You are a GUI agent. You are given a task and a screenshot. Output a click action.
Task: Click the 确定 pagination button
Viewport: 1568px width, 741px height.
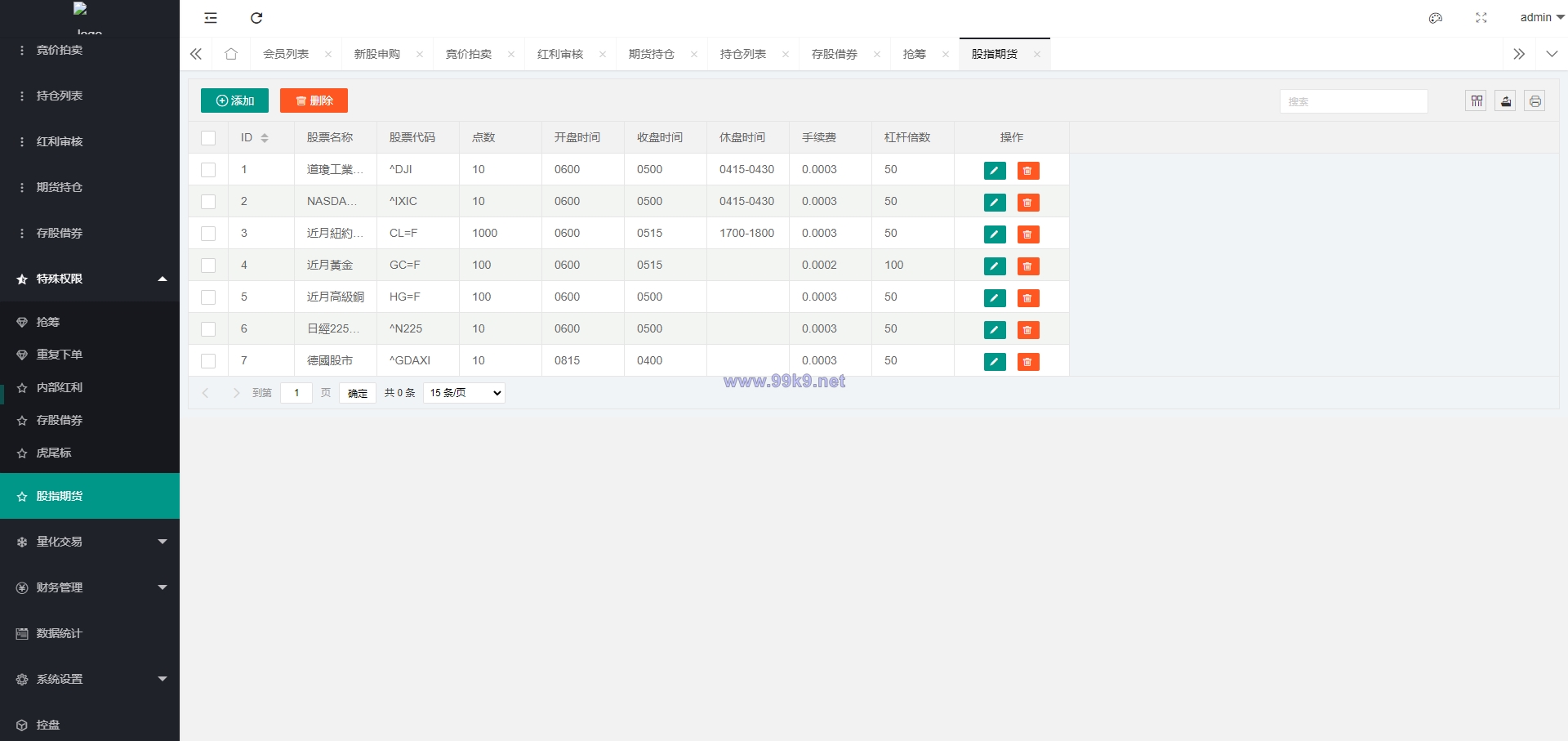[358, 393]
